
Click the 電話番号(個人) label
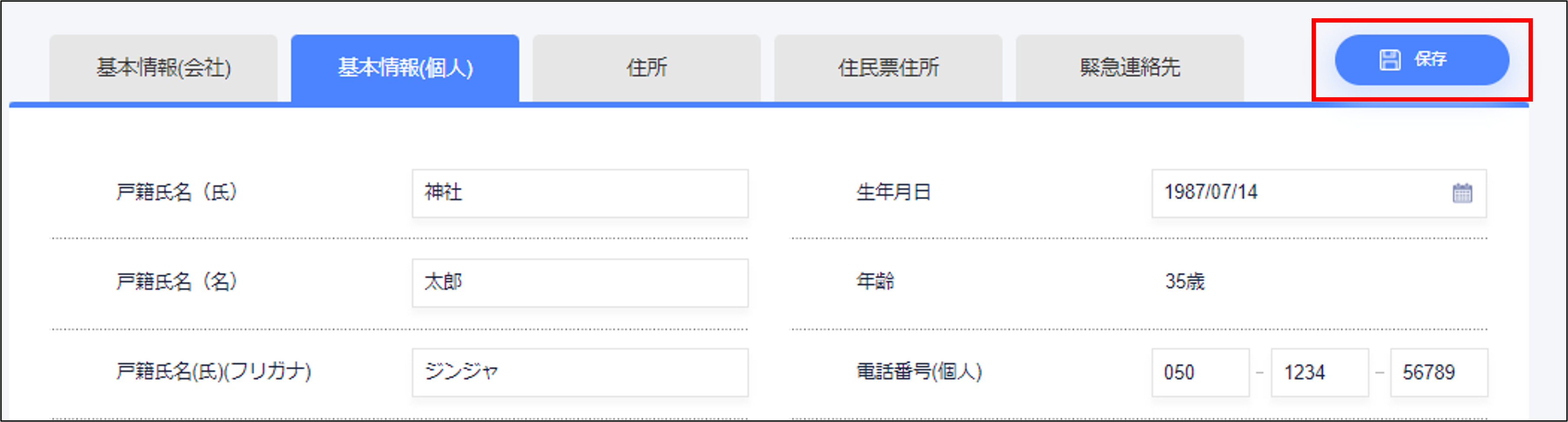point(919,372)
